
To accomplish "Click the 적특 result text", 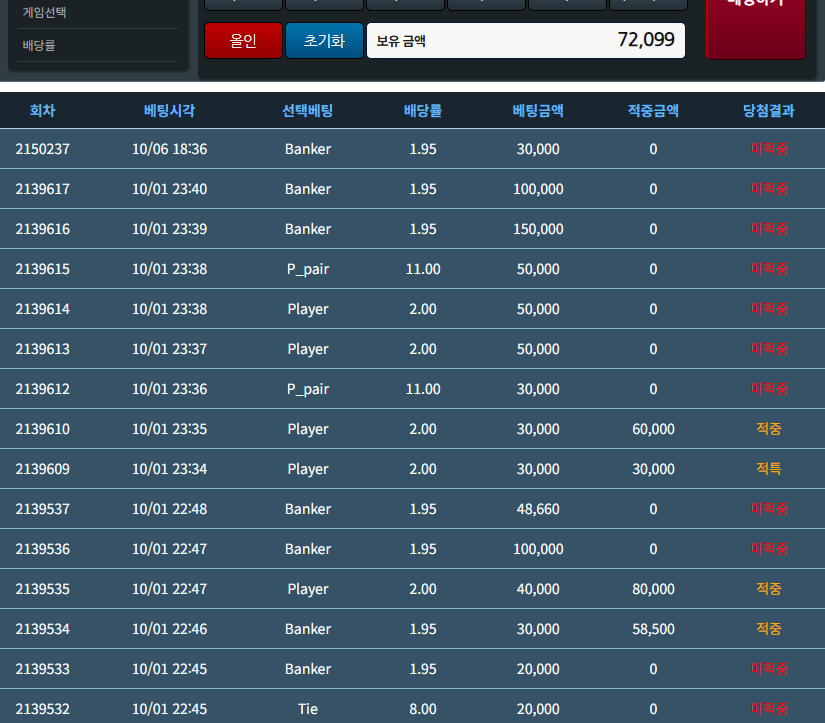I will [x=769, y=469].
